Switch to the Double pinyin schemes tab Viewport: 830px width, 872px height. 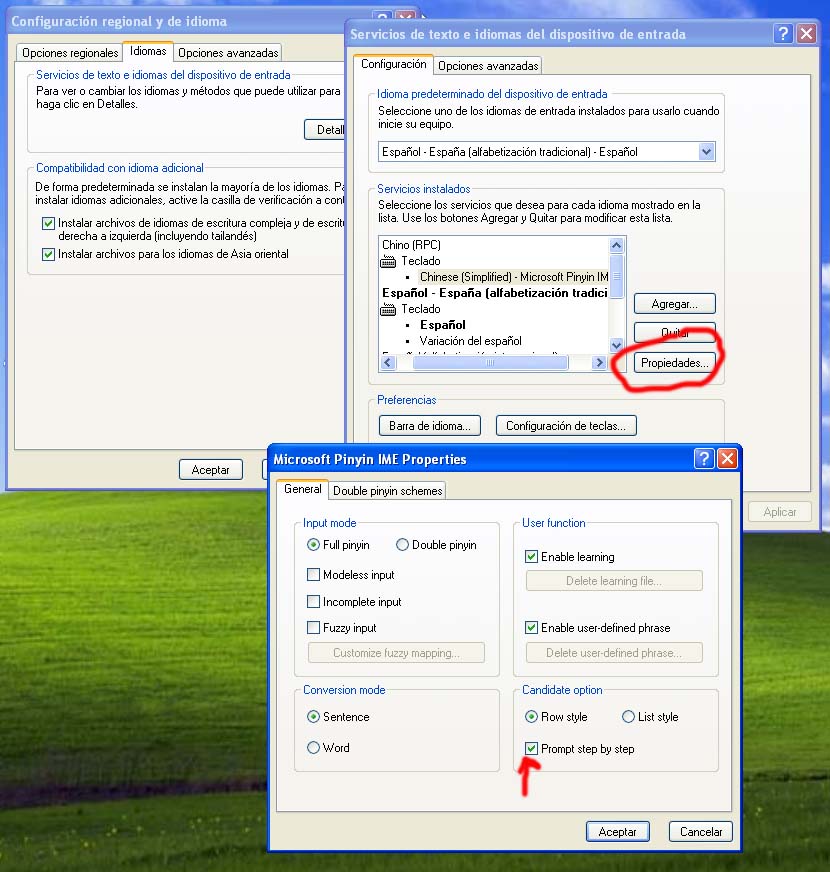(x=388, y=490)
